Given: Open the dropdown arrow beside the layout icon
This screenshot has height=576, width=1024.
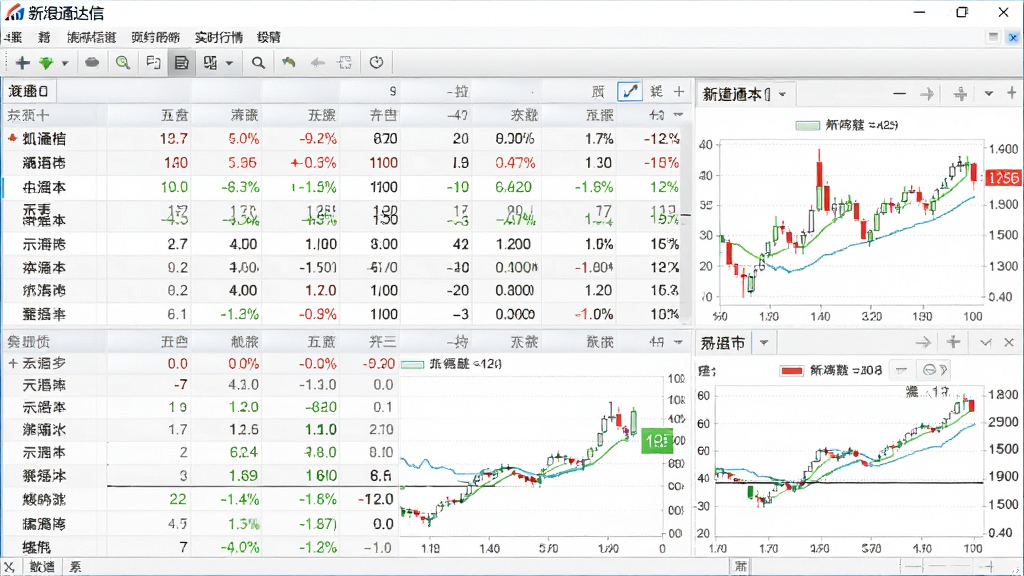Looking at the screenshot, I should [x=229, y=63].
